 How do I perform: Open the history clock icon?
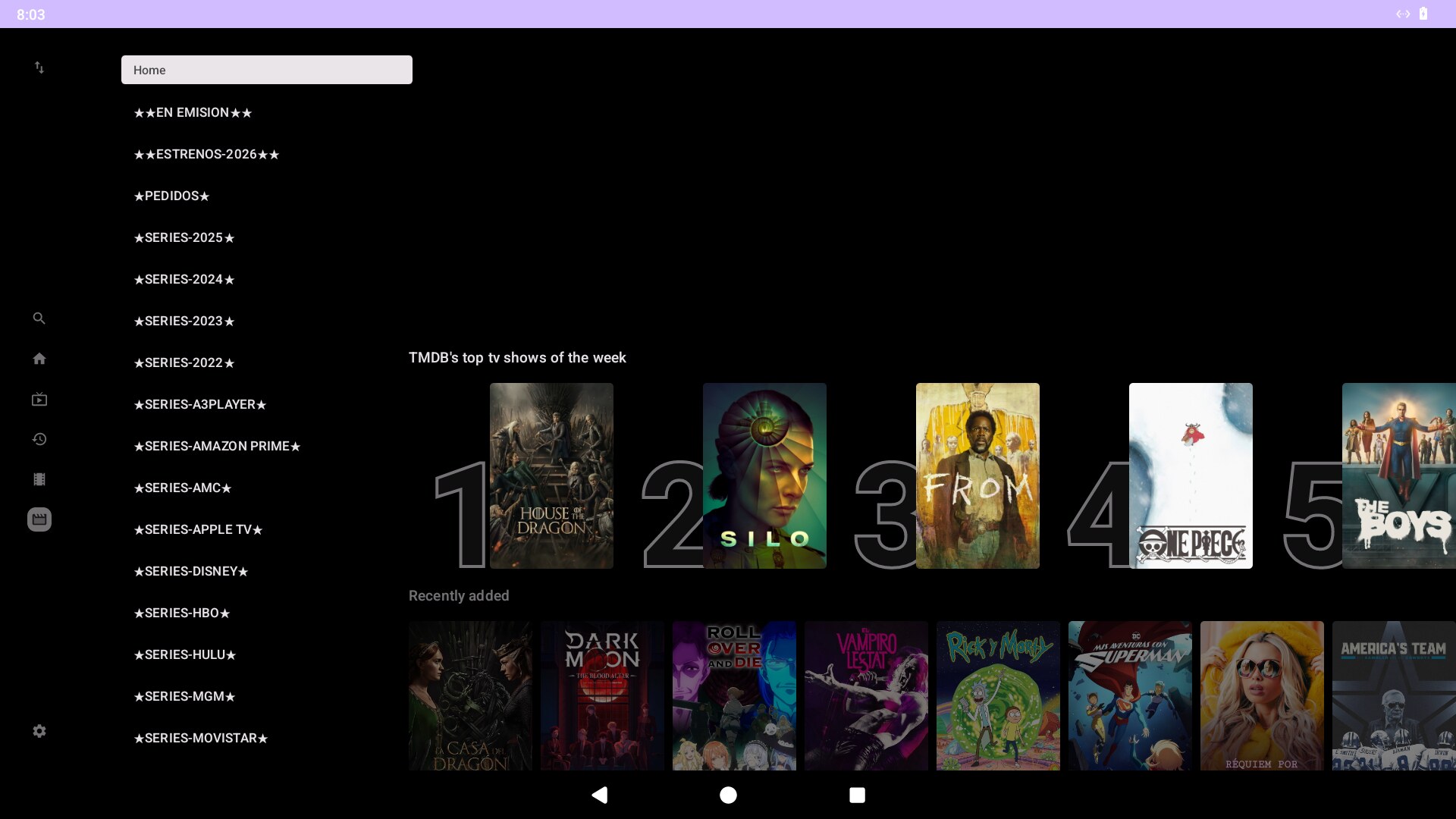pos(39,439)
